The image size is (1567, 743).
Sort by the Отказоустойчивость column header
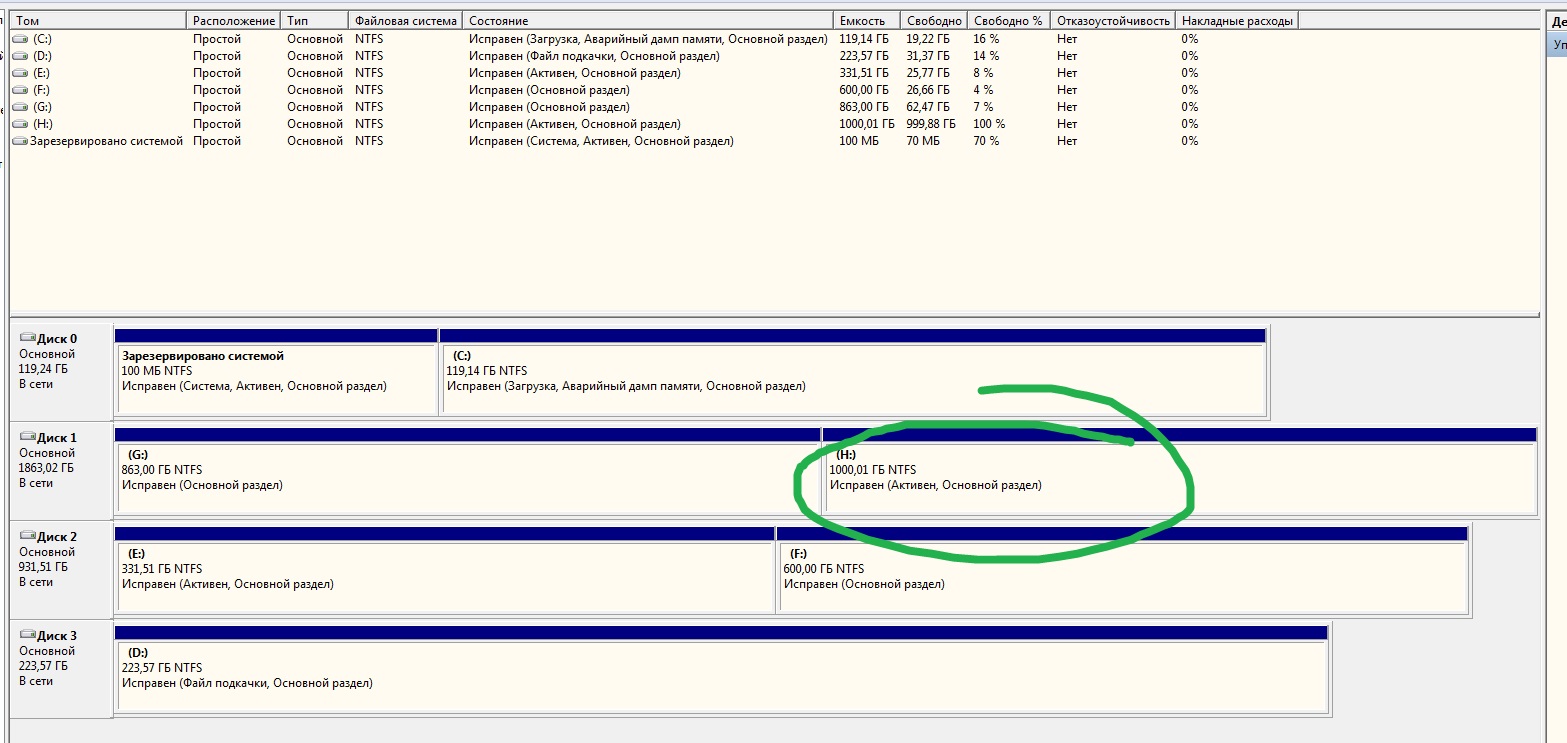point(1113,21)
